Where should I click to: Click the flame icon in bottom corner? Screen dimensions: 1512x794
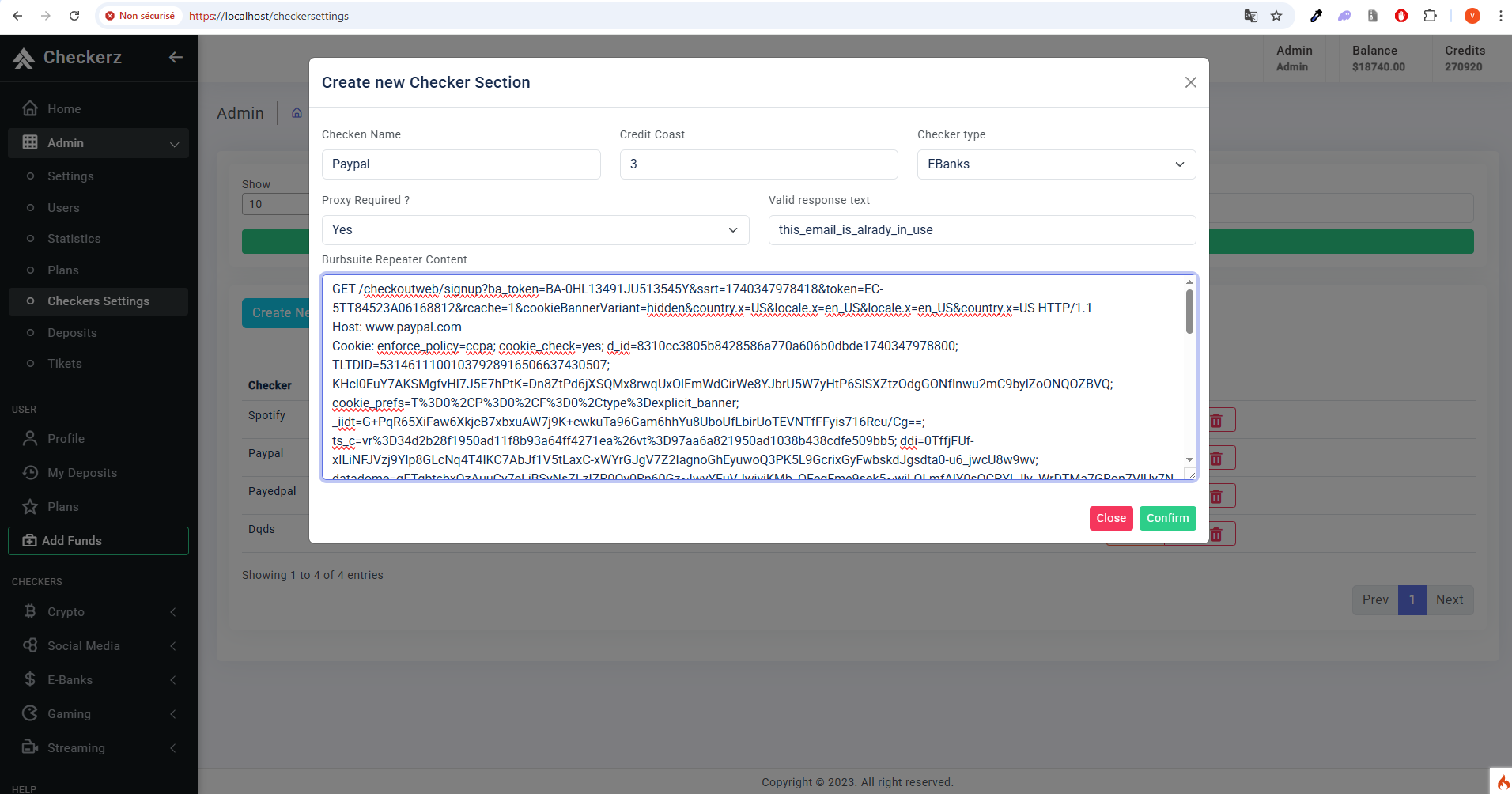coord(1501,781)
